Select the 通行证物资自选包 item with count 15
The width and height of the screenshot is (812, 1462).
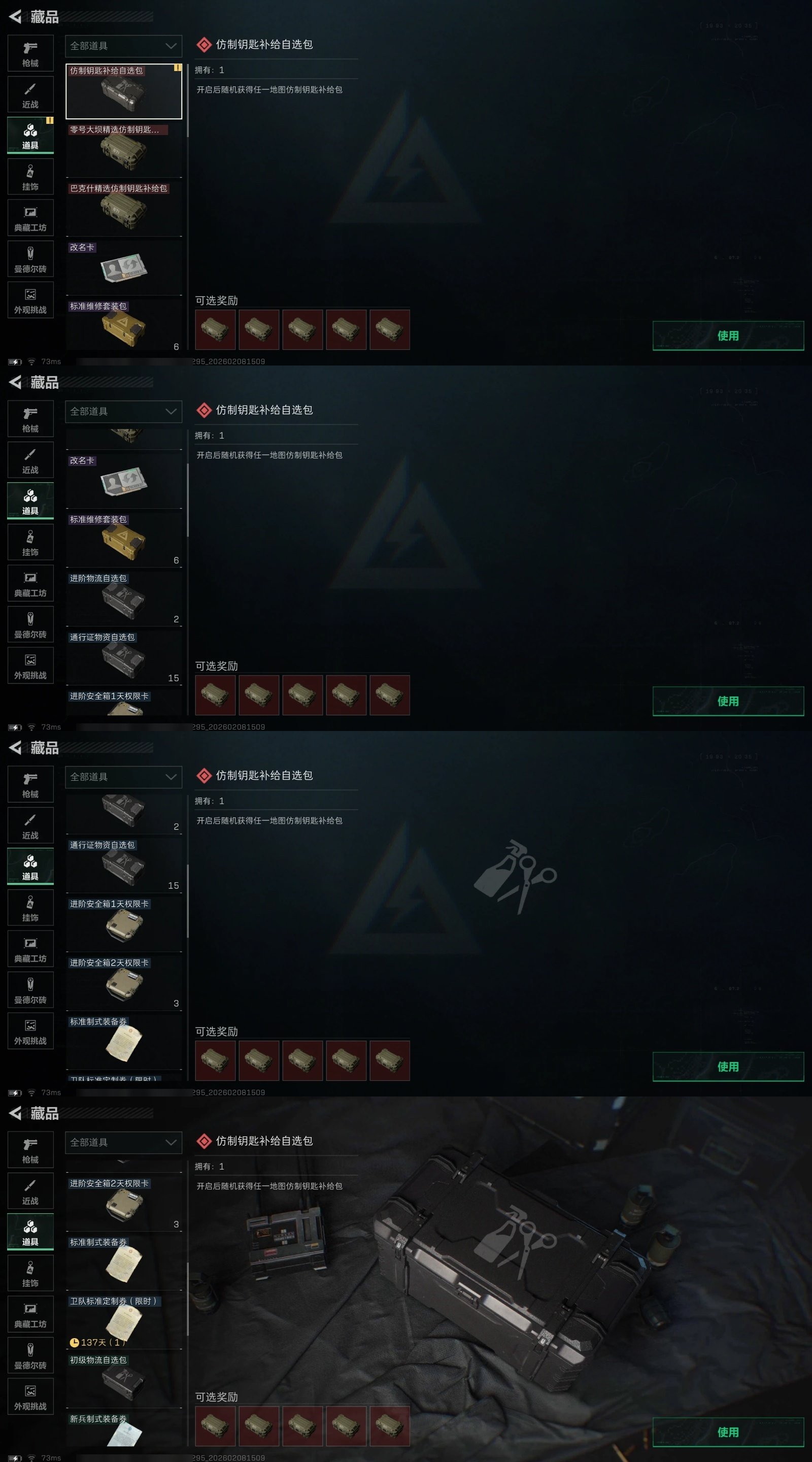pos(124,658)
